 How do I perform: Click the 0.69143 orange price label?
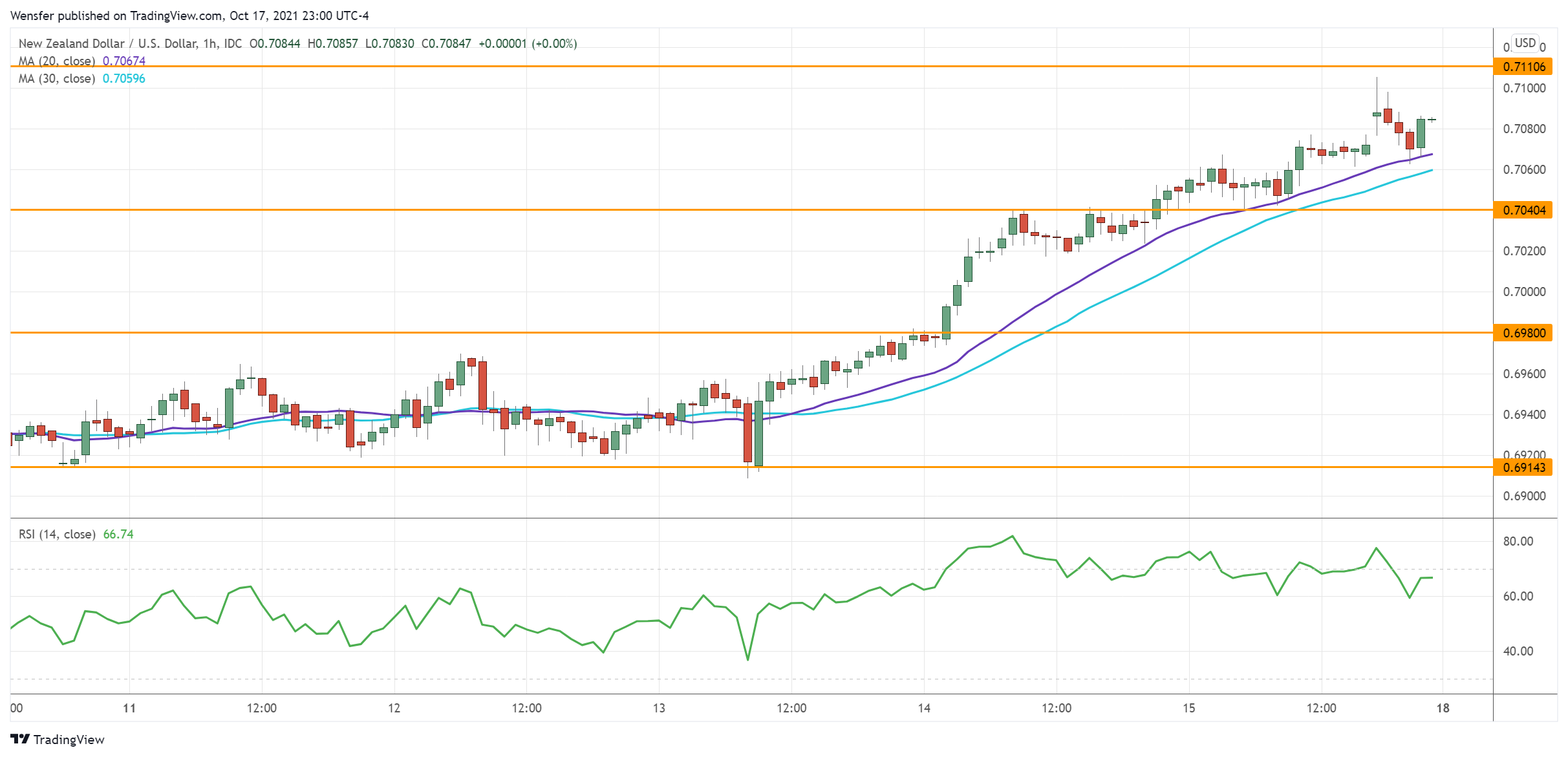pyautogui.click(x=1523, y=467)
